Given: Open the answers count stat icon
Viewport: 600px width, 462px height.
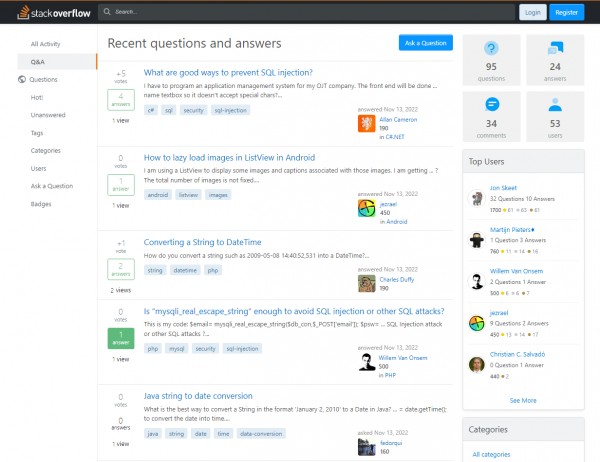Looking at the screenshot, I should point(554,48).
